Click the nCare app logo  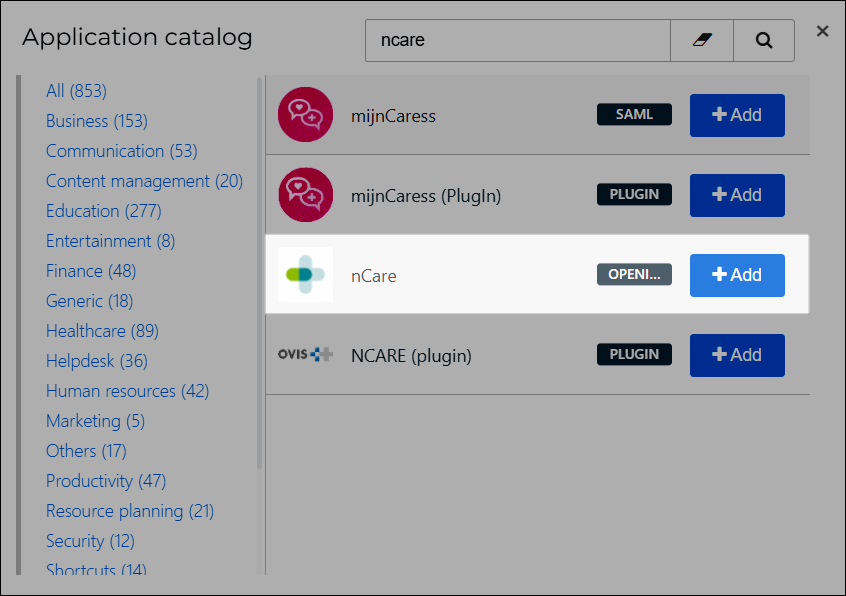305,275
